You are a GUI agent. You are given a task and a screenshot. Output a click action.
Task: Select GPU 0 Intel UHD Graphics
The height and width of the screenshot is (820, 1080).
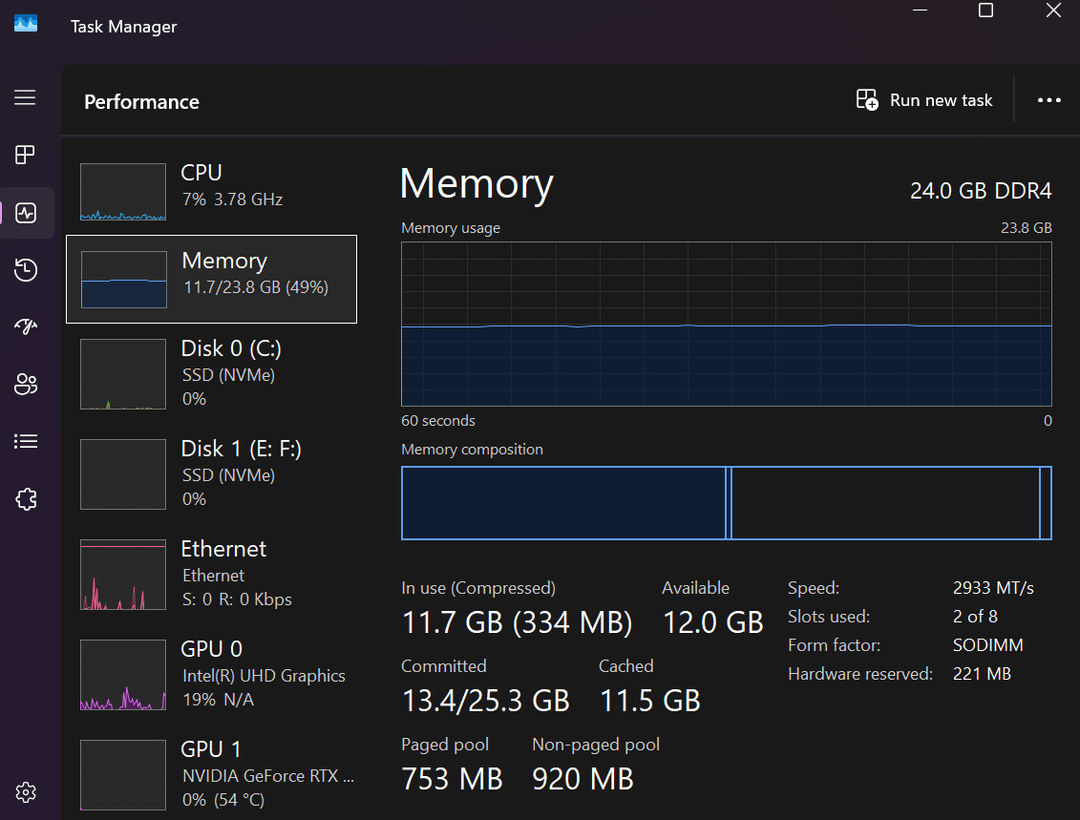pyautogui.click(x=211, y=674)
